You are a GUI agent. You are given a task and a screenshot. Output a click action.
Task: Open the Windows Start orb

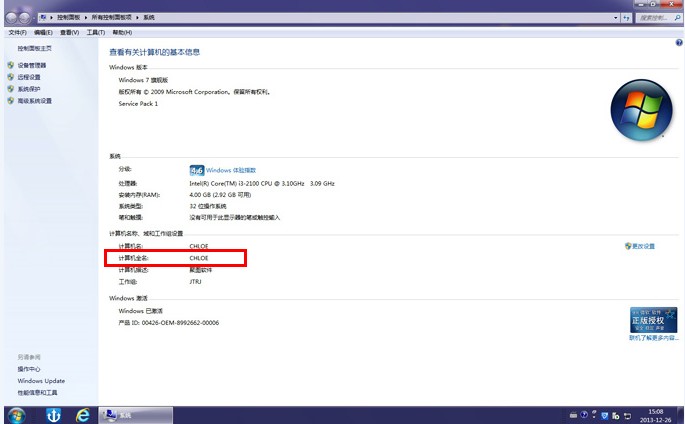(x=16, y=415)
